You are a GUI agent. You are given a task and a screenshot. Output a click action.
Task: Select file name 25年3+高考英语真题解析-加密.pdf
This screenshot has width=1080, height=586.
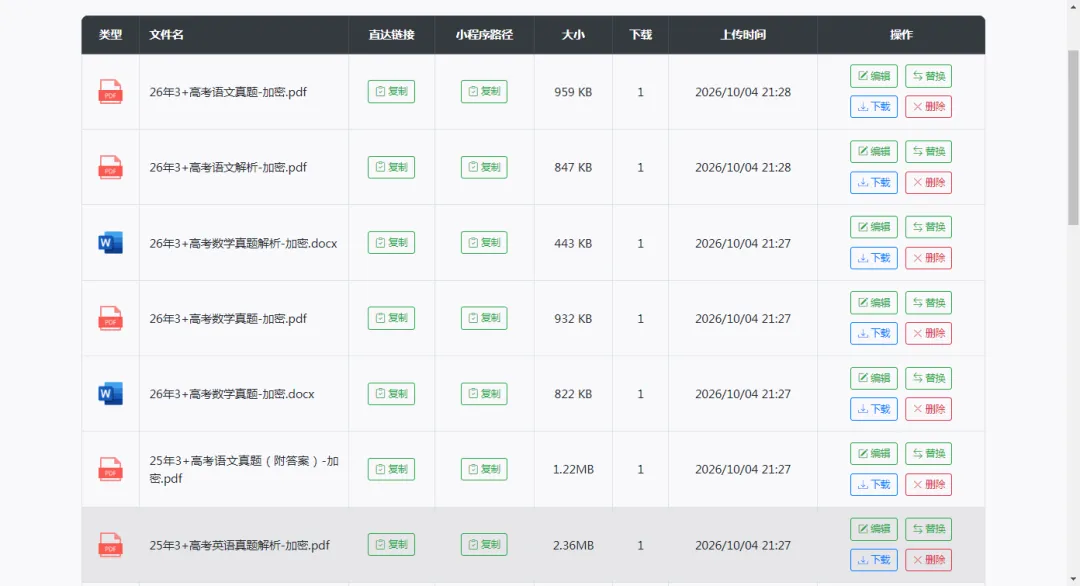[240, 545]
